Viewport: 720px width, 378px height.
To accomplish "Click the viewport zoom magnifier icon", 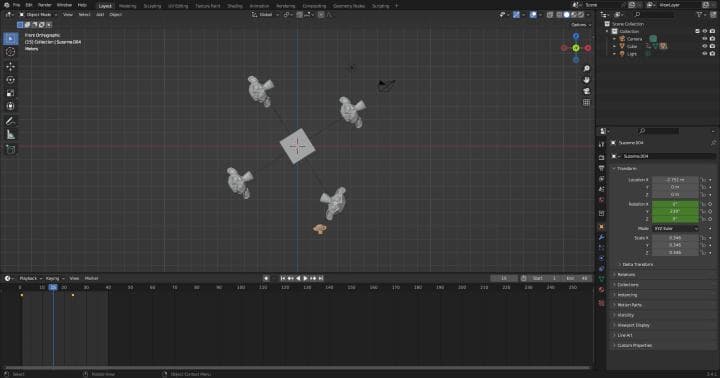I will [x=586, y=68].
